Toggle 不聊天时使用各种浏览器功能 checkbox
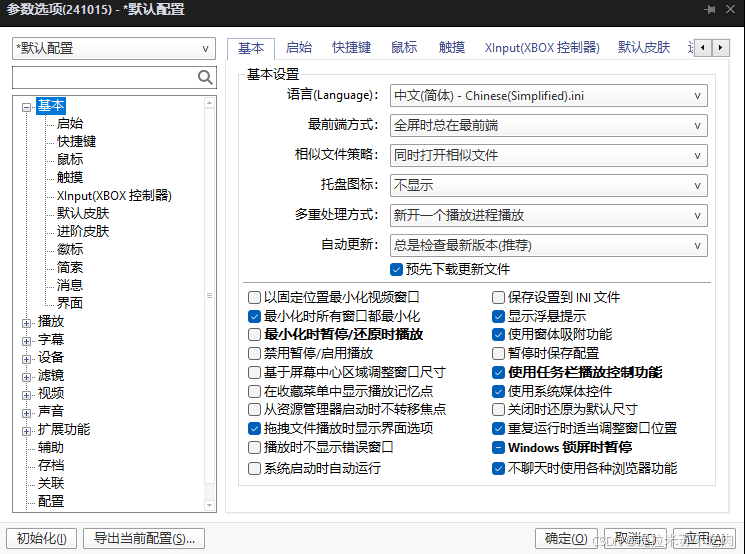745x554 pixels. [x=498, y=468]
